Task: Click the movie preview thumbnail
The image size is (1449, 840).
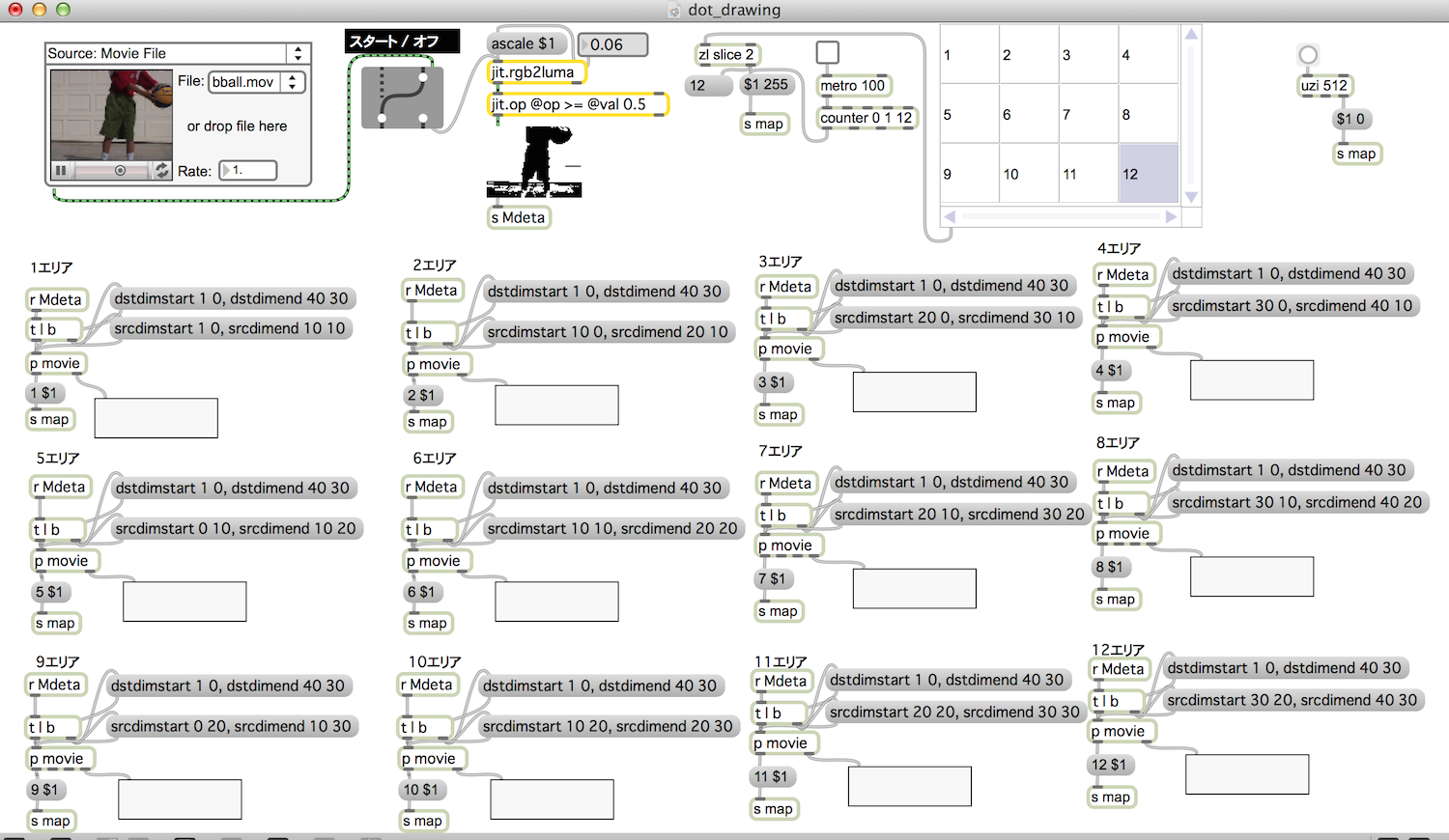Action: pyautogui.click(x=111, y=114)
